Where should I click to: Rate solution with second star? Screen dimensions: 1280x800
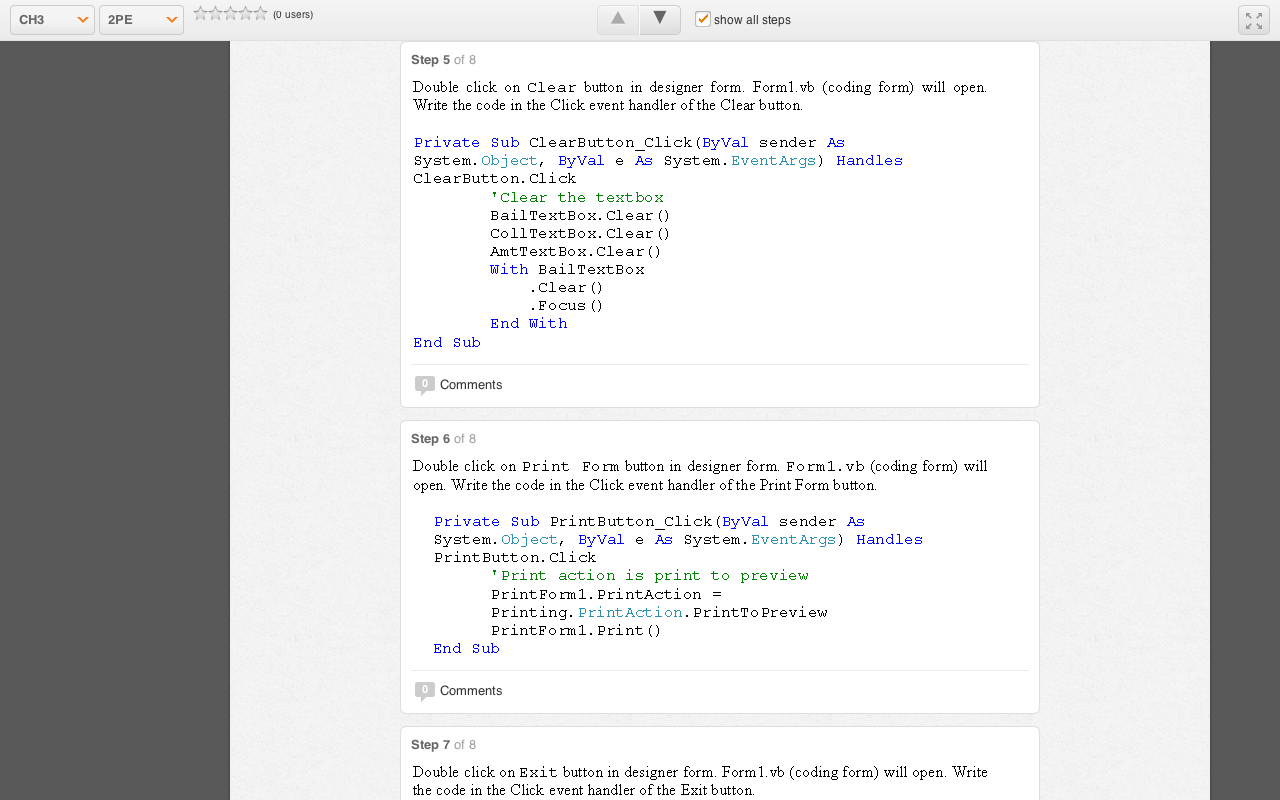tap(215, 13)
